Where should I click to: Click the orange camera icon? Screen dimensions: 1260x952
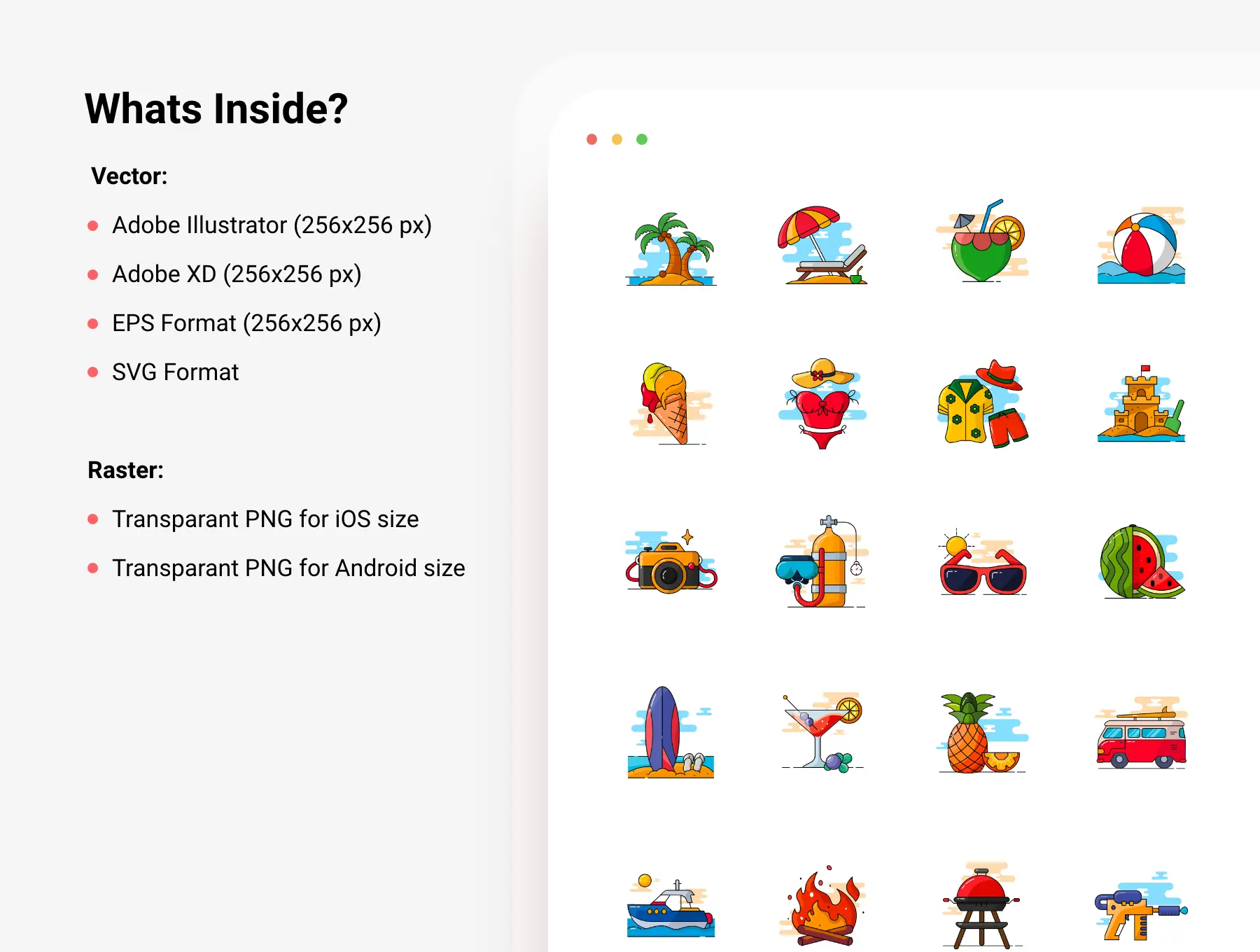click(671, 562)
